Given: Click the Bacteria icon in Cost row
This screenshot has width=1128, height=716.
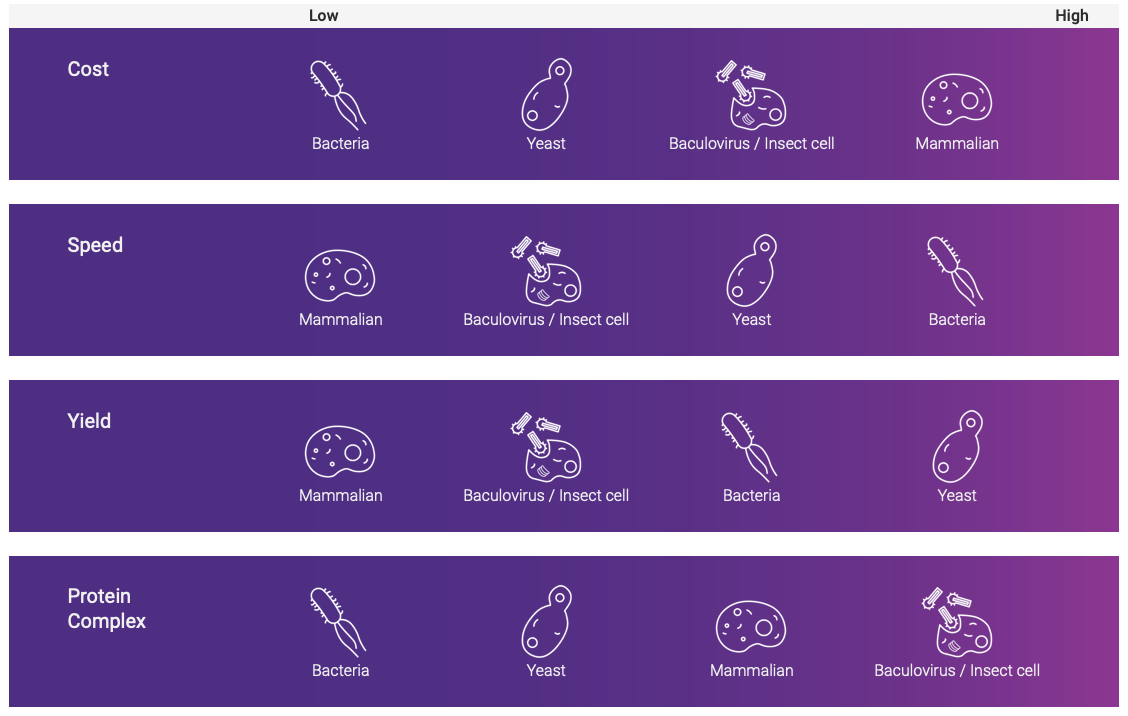Looking at the screenshot, I should [339, 95].
